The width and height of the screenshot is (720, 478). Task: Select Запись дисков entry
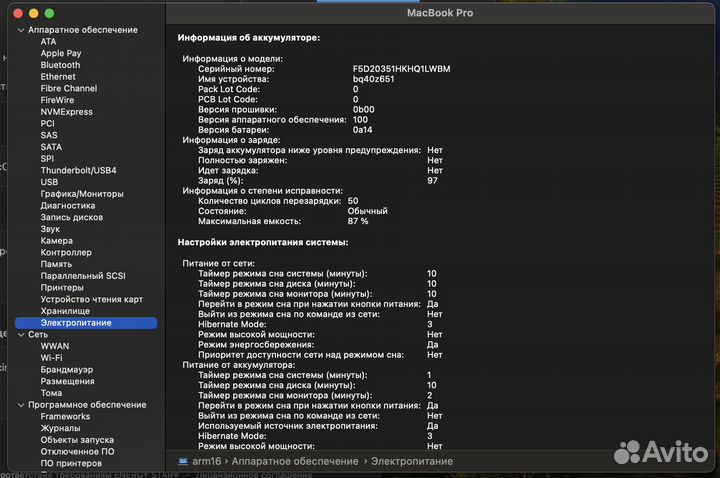pyautogui.click(x=72, y=217)
